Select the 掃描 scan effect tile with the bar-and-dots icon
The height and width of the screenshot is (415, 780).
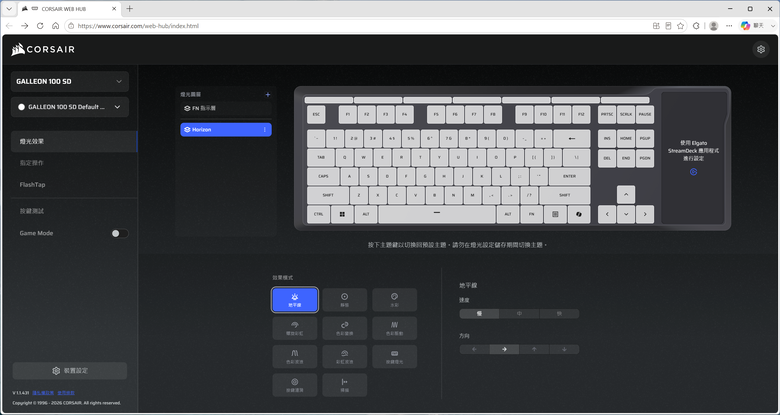point(345,385)
